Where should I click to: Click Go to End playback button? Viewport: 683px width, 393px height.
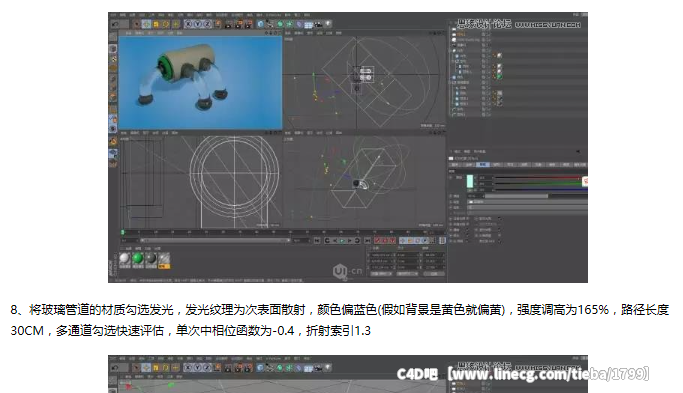[367, 241]
